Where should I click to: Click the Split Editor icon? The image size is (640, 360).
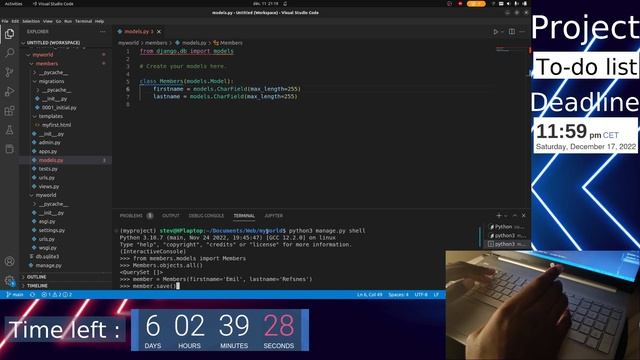[x=512, y=31]
